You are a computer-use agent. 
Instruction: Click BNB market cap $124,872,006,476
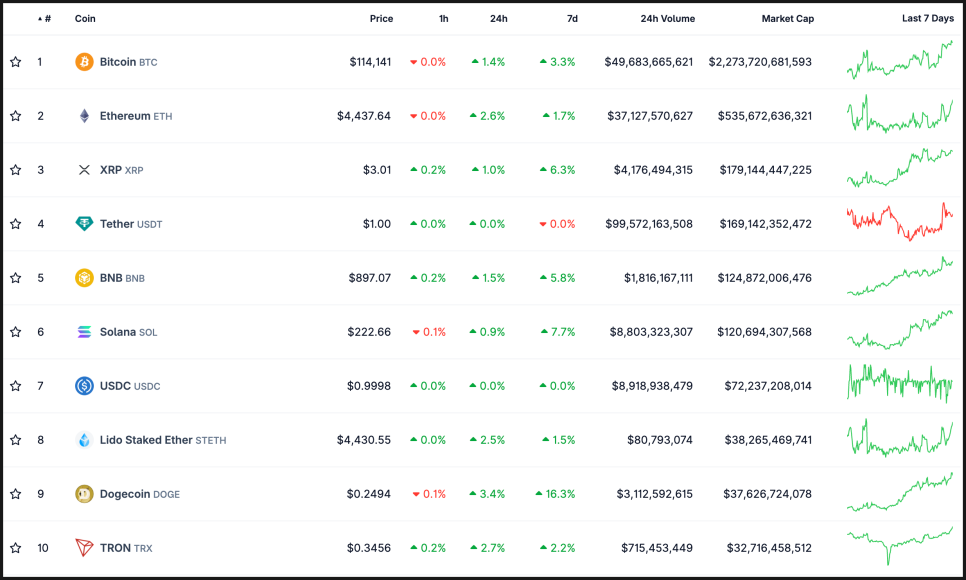(765, 278)
